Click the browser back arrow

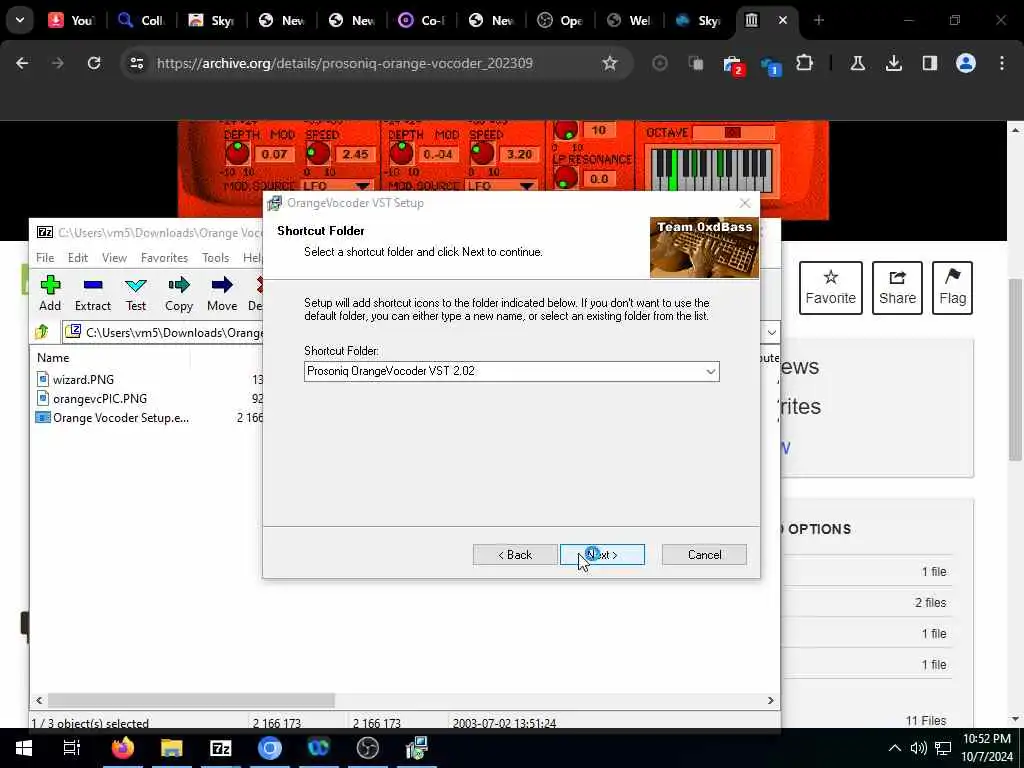click(x=22, y=63)
